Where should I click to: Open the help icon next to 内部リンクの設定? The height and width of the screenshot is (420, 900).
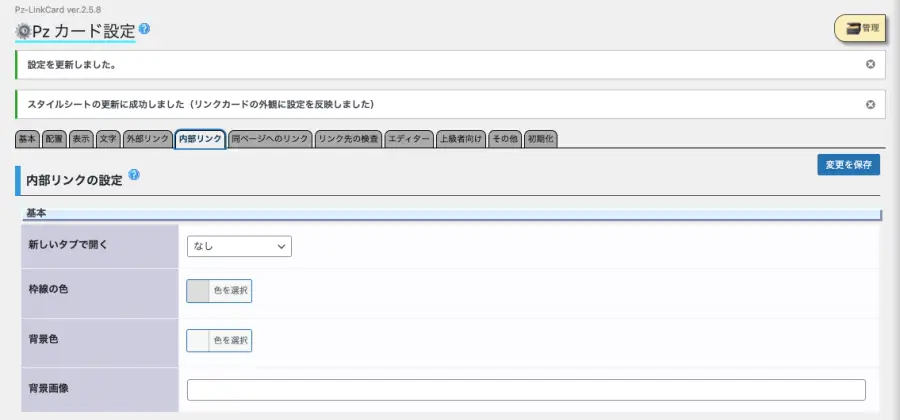(134, 174)
